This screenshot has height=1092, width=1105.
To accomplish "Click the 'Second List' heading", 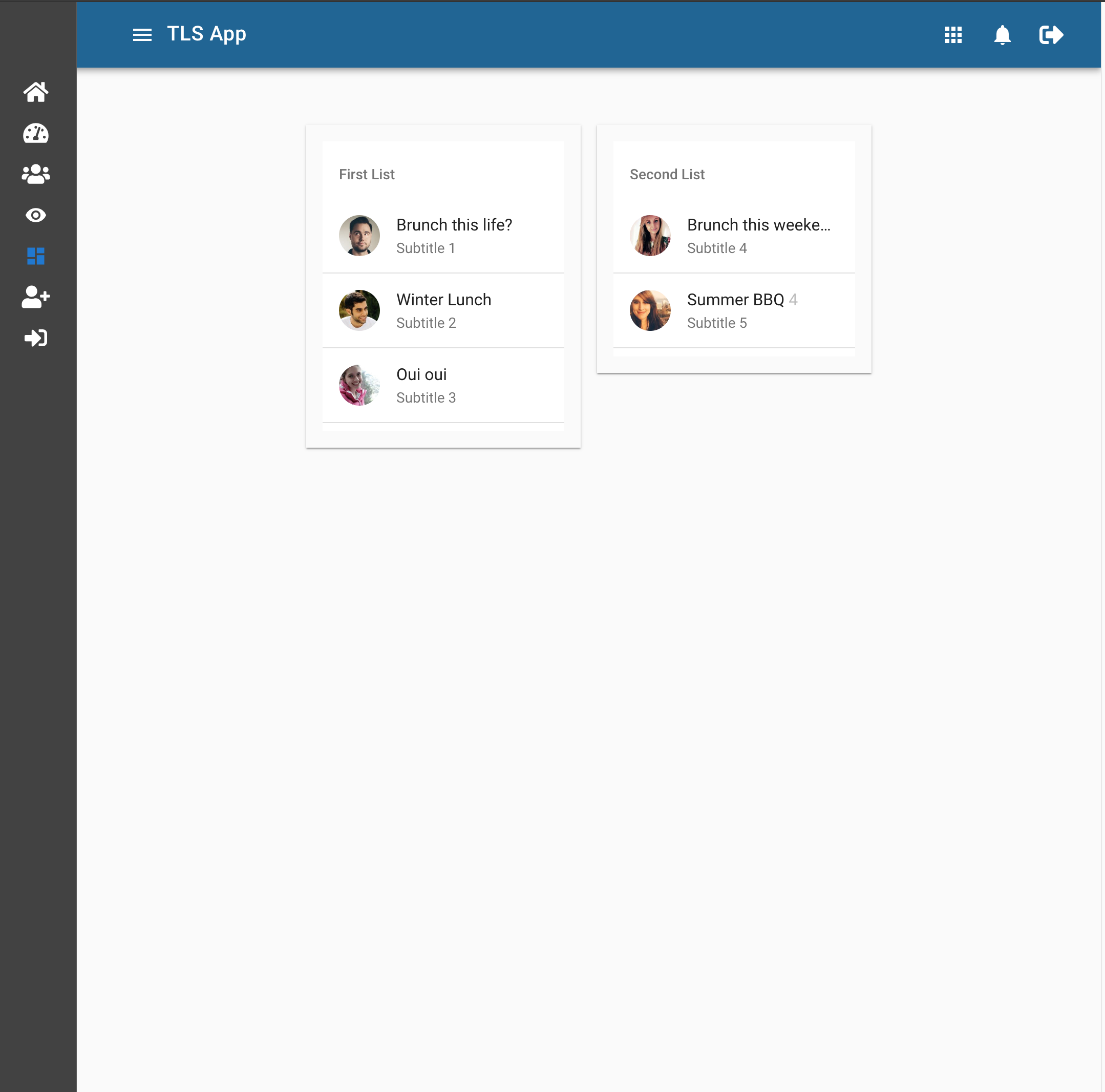I will point(667,175).
